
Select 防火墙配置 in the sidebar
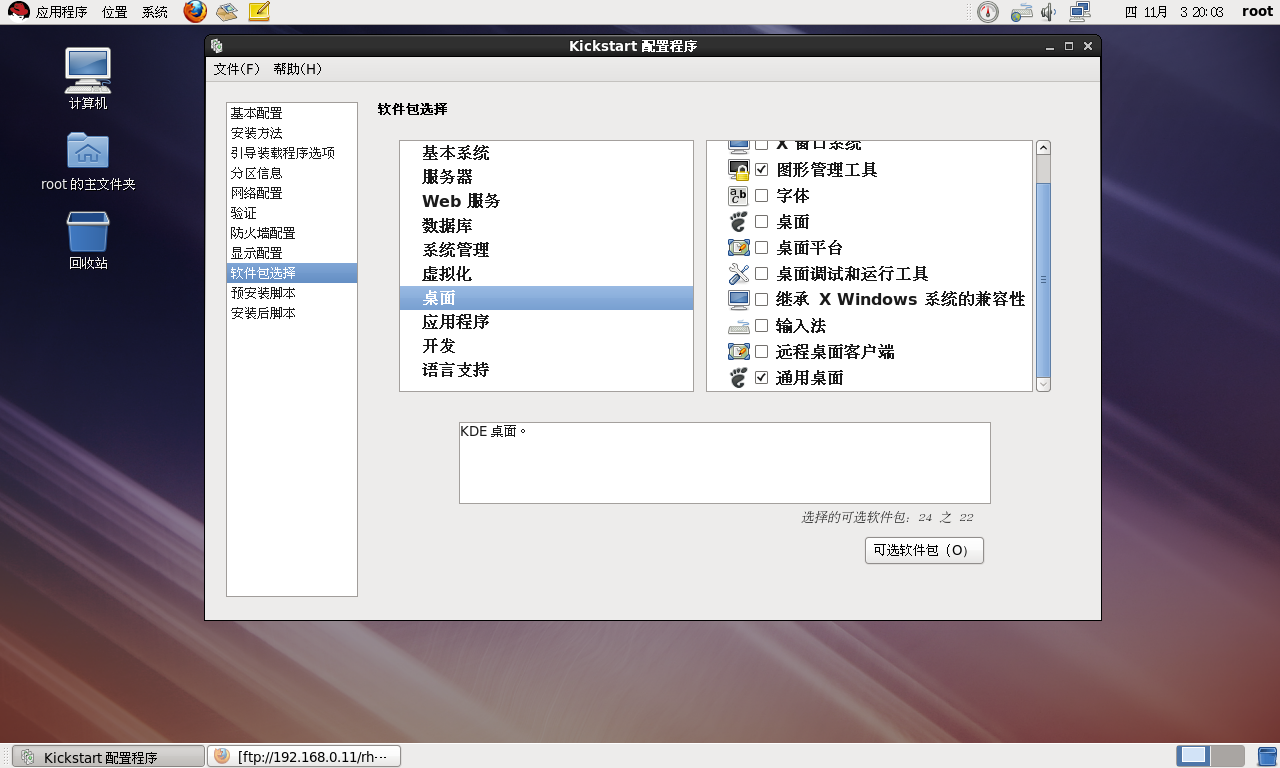coord(292,233)
